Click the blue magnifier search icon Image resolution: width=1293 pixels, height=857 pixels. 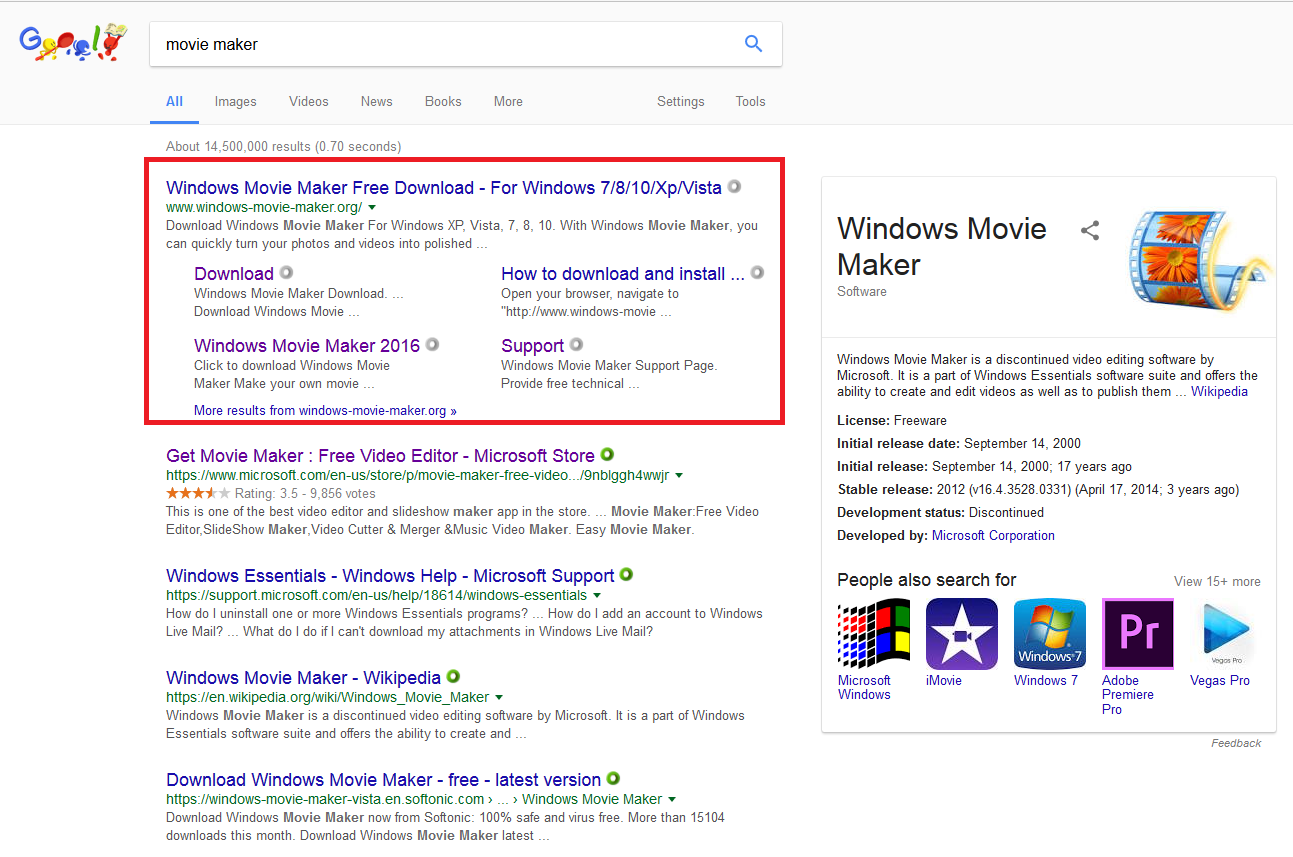click(753, 44)
